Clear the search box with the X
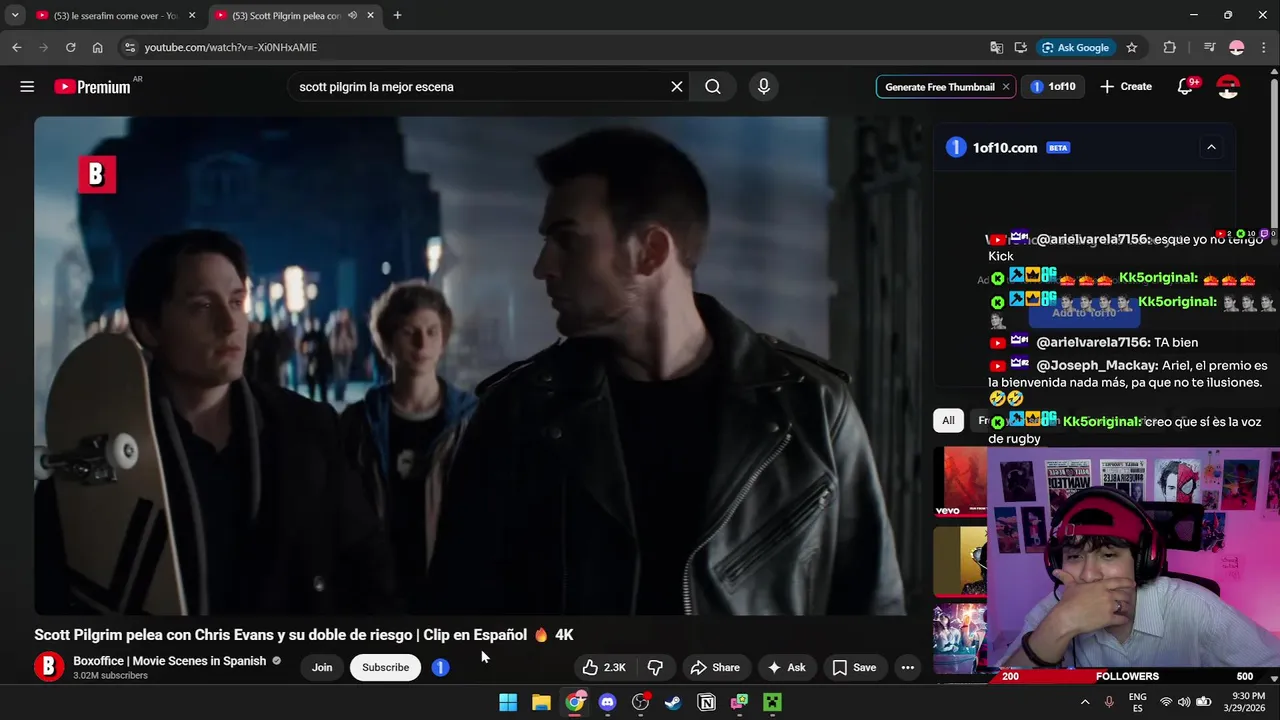Image resolution: width=1280 pixels, height=720 pixels. (677, 87)
